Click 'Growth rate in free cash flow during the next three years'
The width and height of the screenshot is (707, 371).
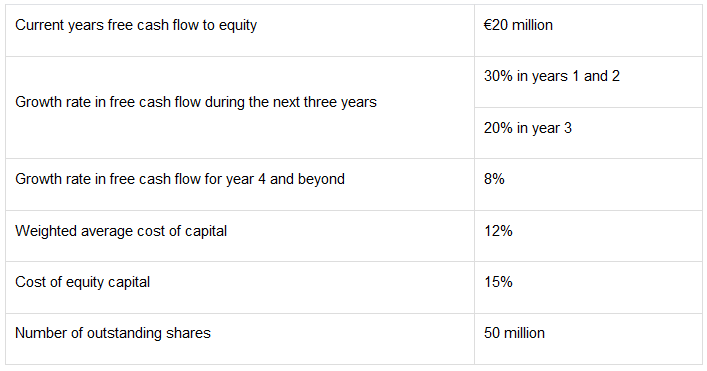[x=196, y=102]
